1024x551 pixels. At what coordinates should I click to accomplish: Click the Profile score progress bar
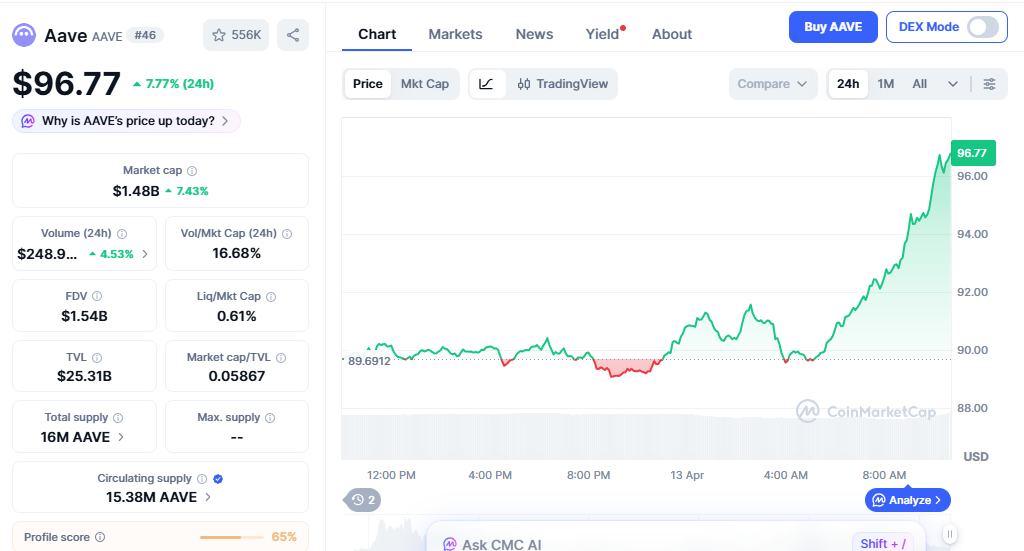[x=232, y=537]
